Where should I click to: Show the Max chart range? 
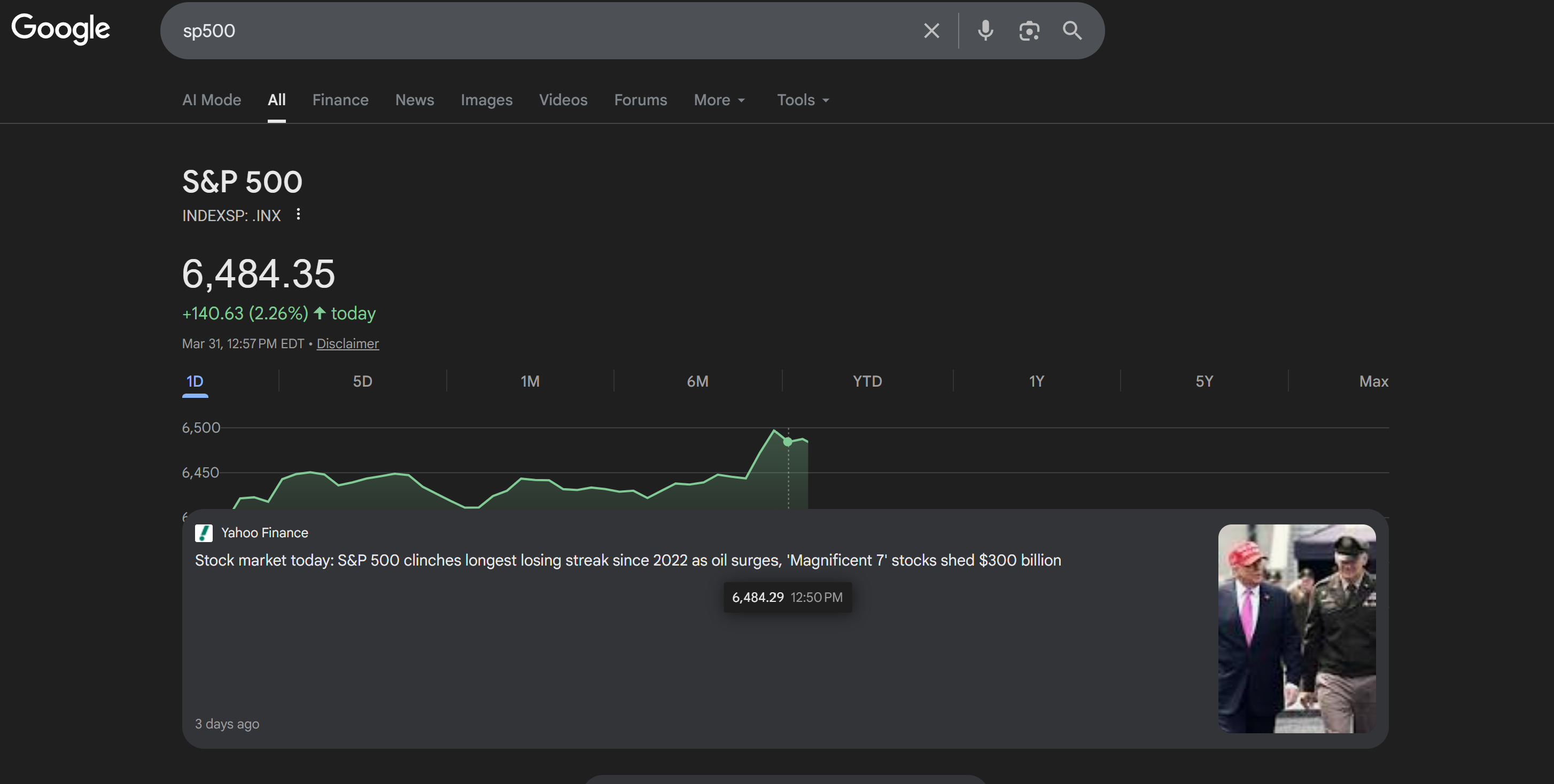pos(1373,381)
